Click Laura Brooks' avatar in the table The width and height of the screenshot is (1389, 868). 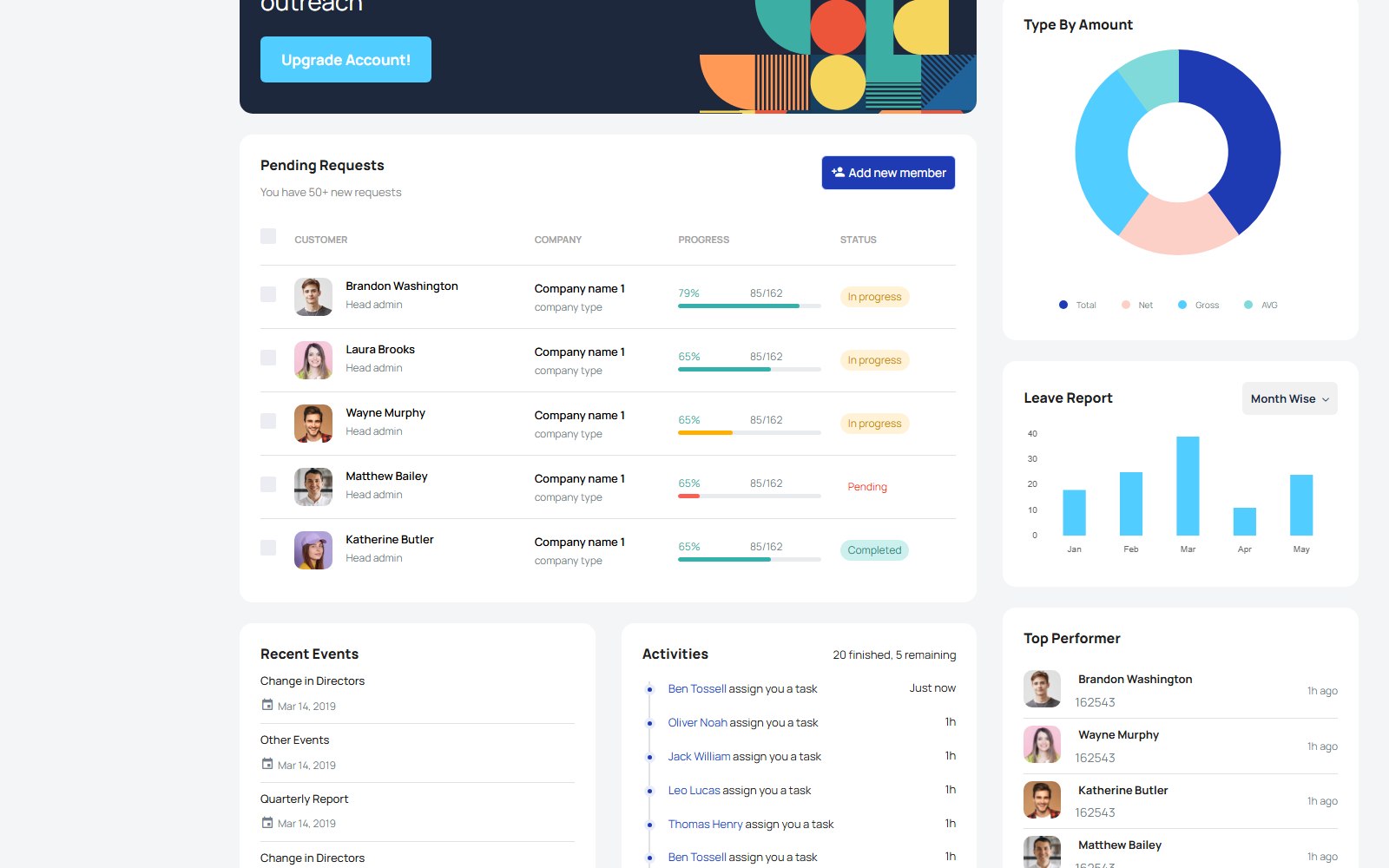[313, 360]
